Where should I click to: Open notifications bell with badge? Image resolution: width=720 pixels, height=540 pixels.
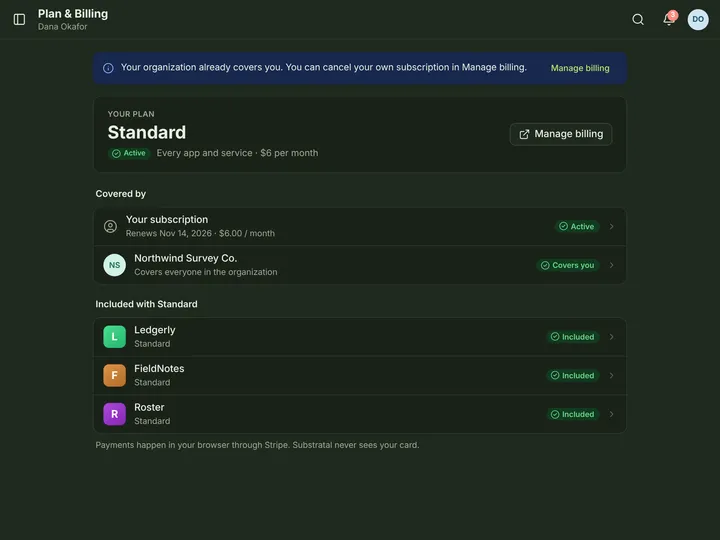669,19
